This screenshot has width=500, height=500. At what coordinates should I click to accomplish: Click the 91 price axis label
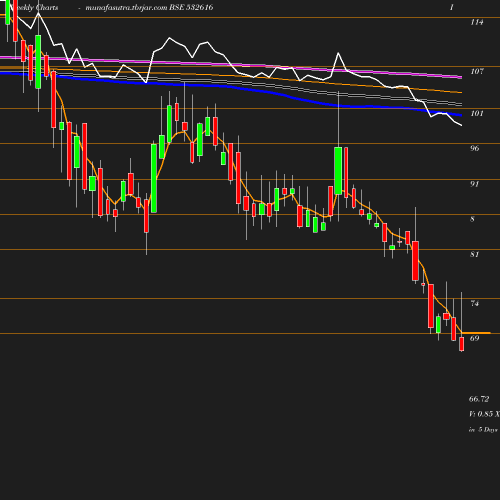pos(475,184)
